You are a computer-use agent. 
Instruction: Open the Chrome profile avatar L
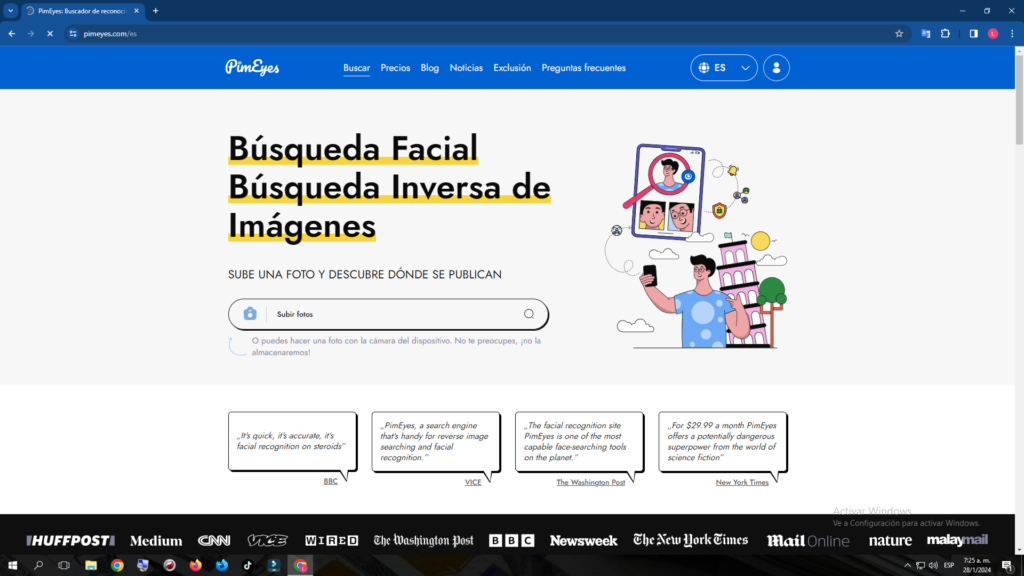point(993,33)
